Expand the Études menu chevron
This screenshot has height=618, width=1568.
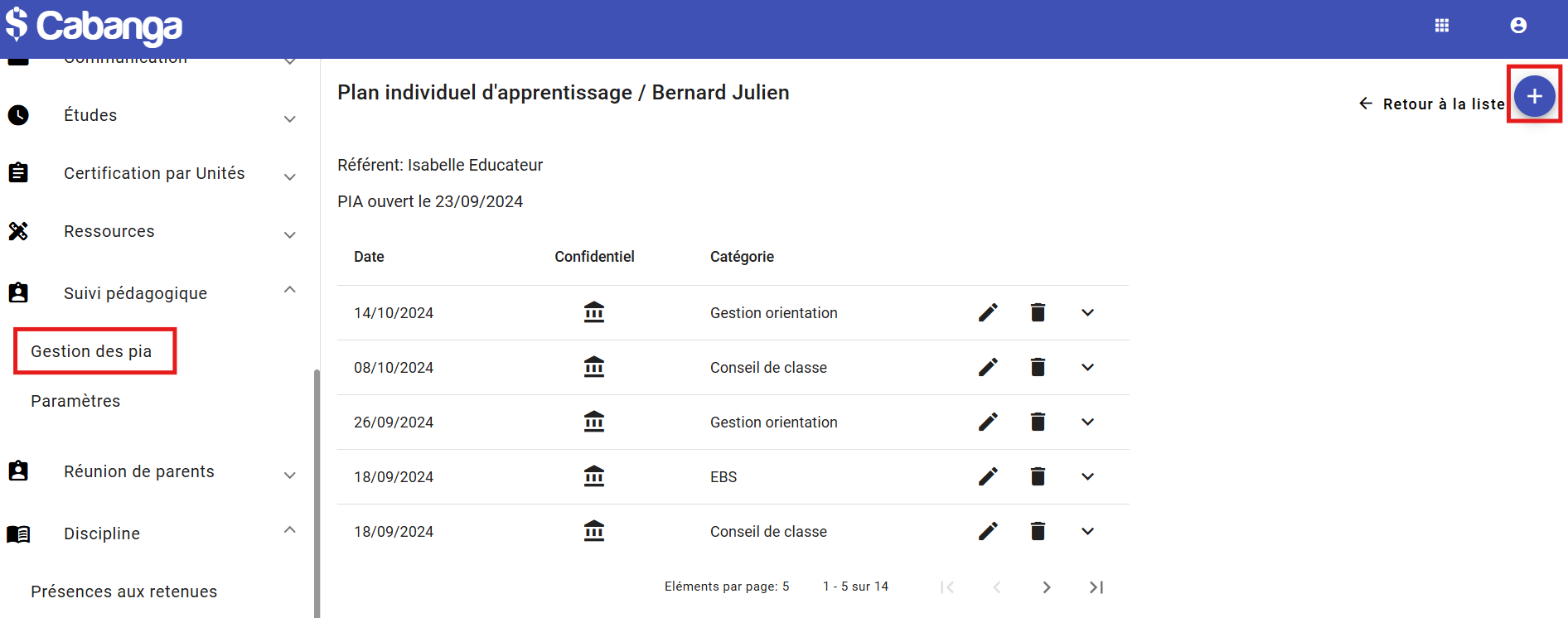pos(290,118)
